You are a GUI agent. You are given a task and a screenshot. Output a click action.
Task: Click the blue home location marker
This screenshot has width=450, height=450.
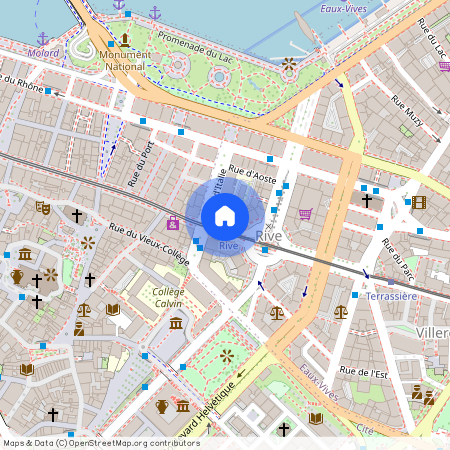click(x=225, y=217)
